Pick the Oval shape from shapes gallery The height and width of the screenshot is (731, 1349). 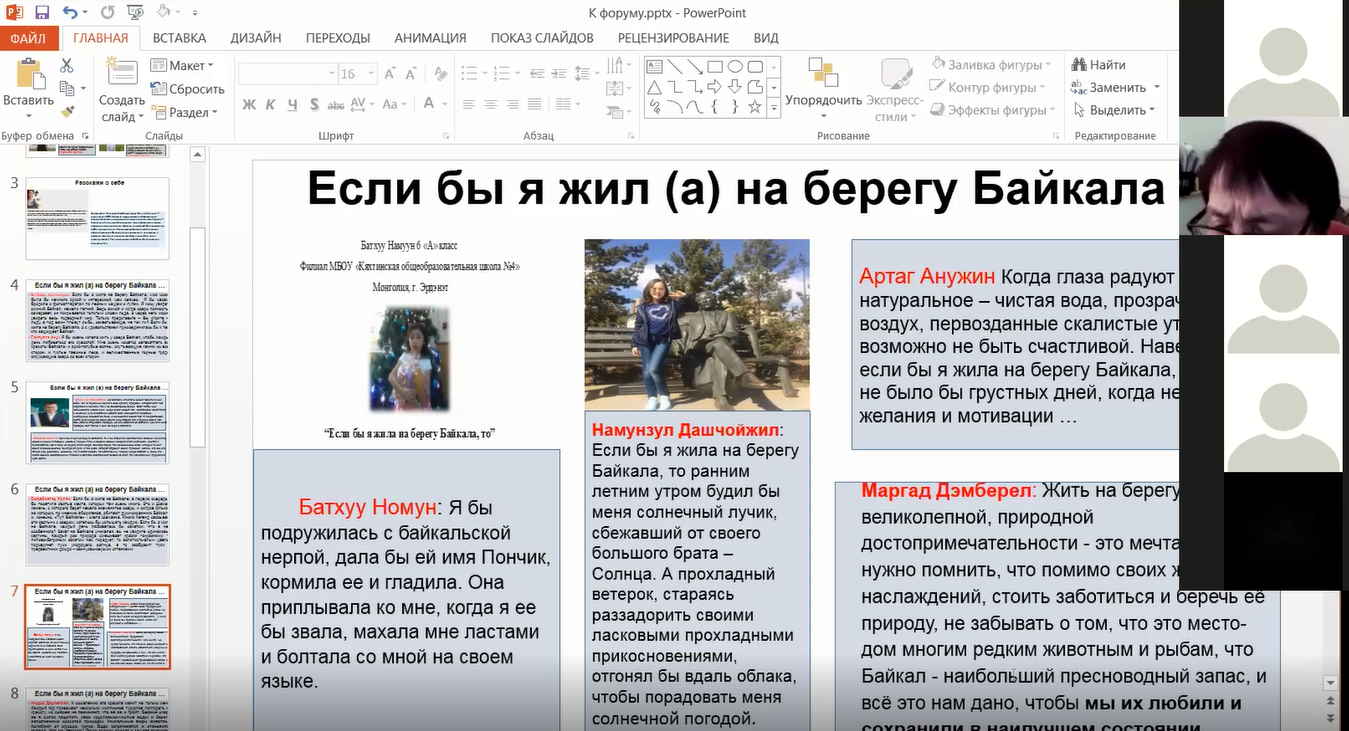[735, 67]
